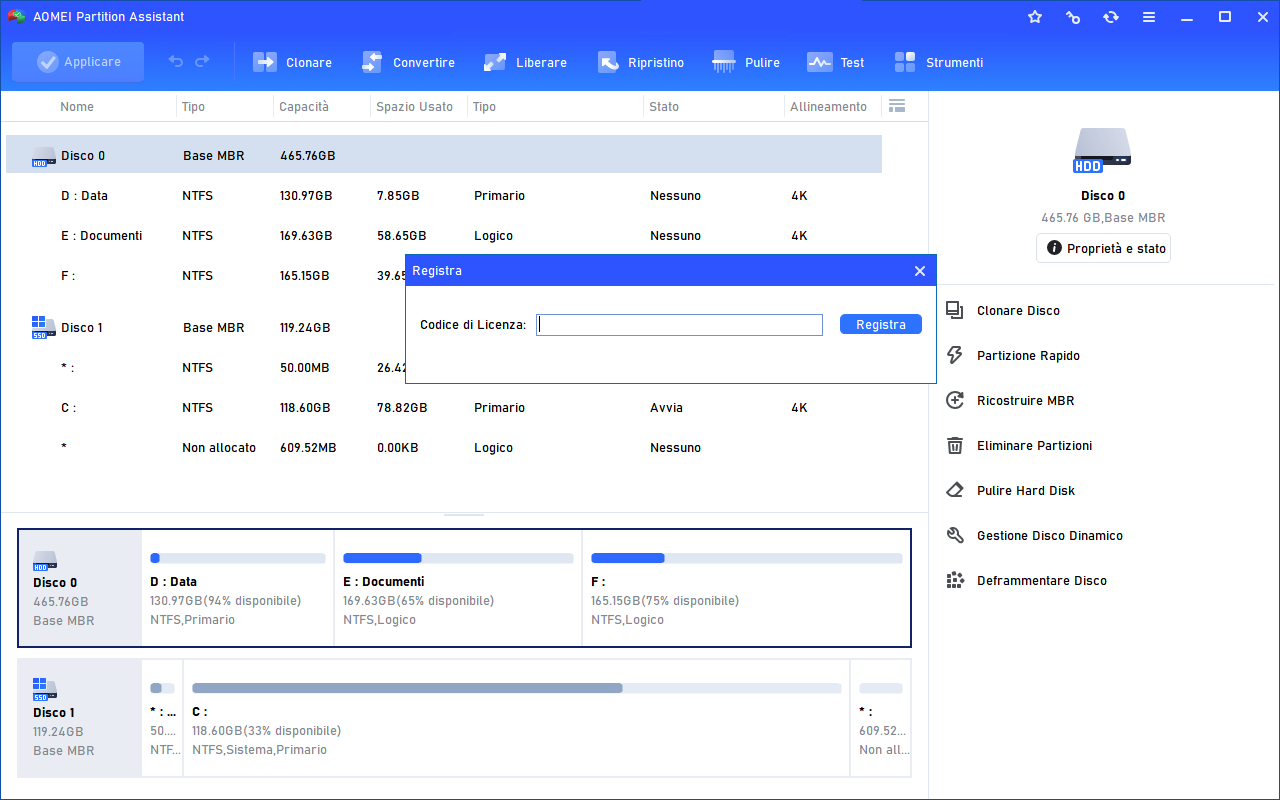Open the Test toolbar menu
Image resolution: width=1280 pixels, height=800 pixels.
click(836, 62)
